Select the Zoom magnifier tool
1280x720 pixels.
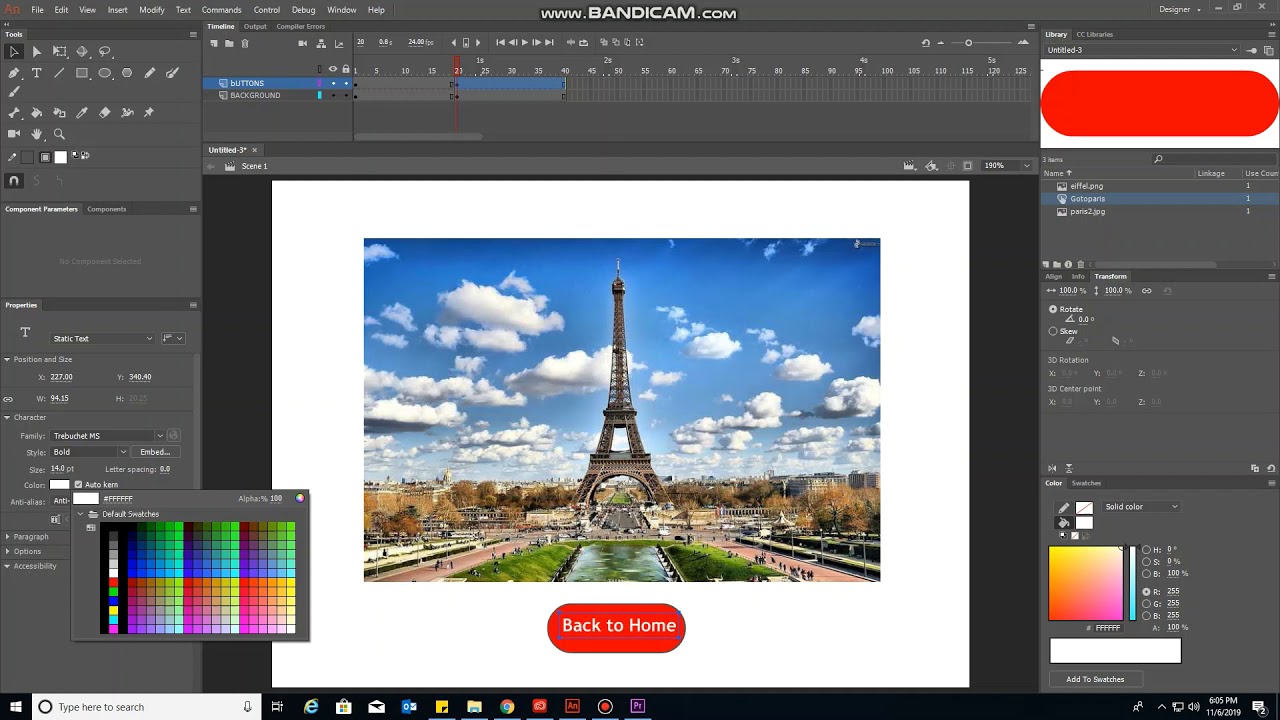[59, 134]
